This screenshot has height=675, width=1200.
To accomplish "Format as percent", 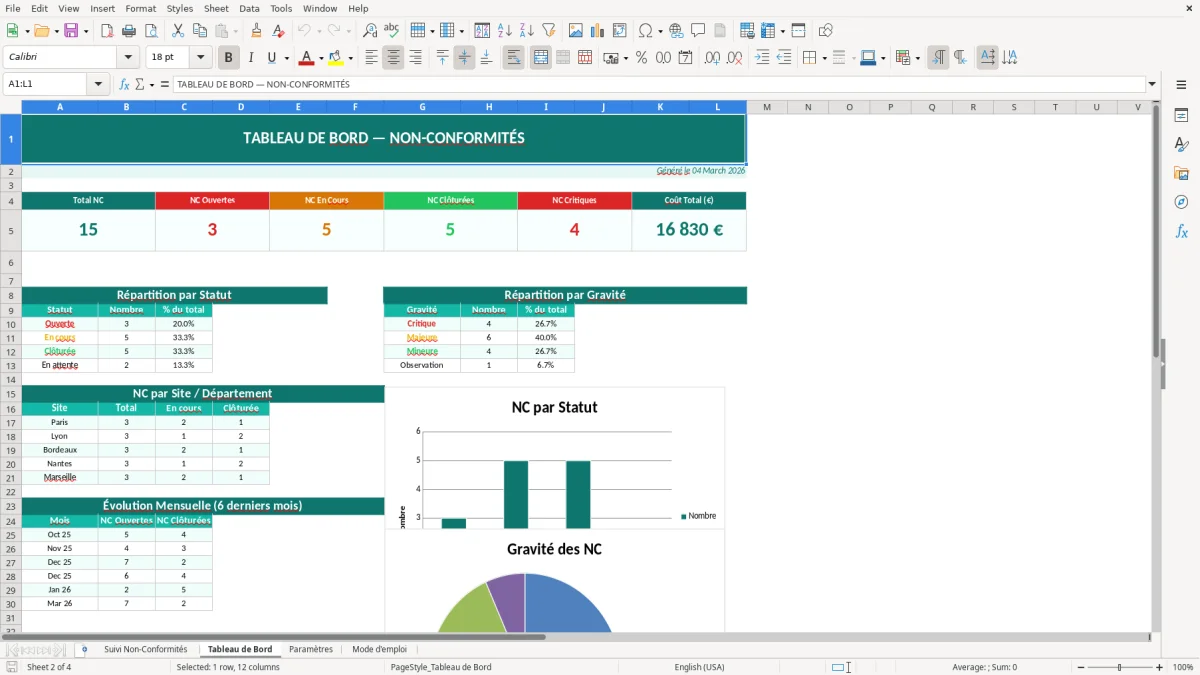I will [641, 58].
